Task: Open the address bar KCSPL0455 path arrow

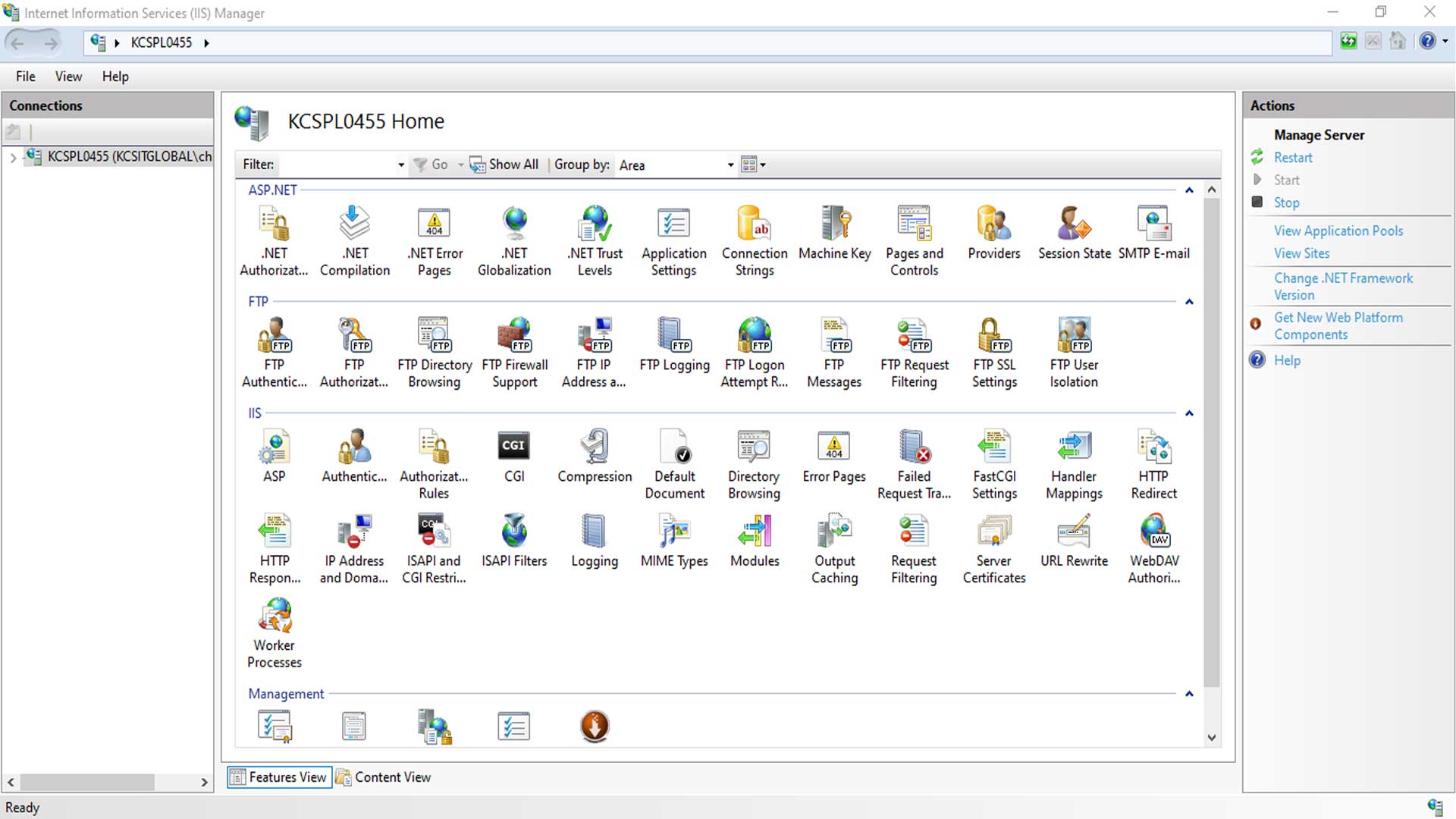Action: point(206,43)
